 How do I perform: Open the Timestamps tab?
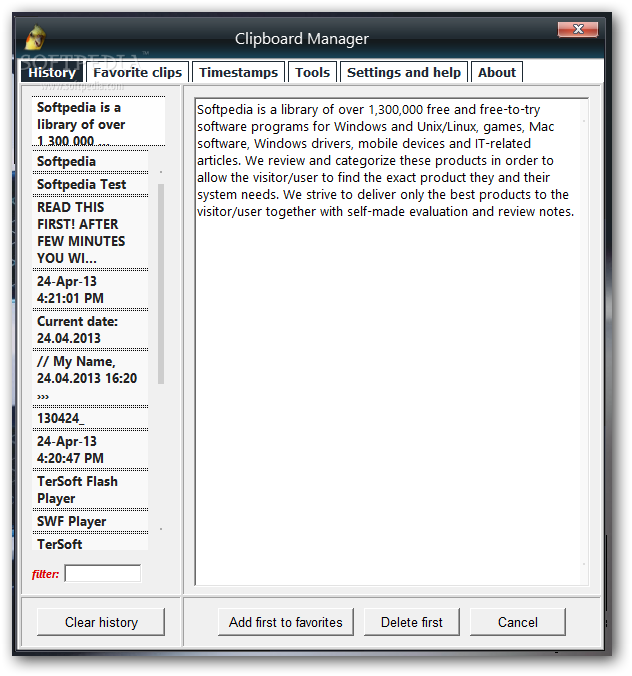pos(238,72)
